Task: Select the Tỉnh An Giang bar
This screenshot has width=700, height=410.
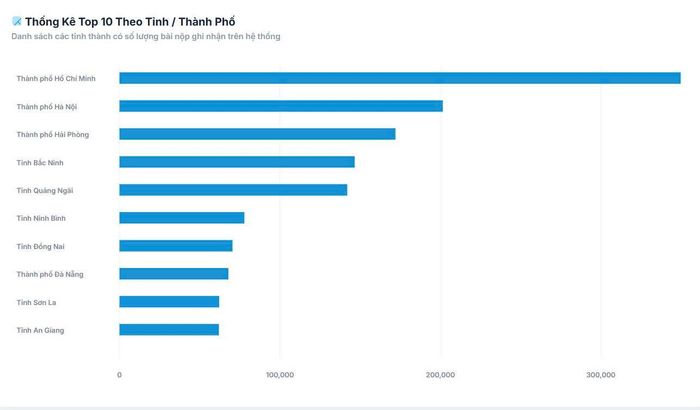Action: (169, 330)
